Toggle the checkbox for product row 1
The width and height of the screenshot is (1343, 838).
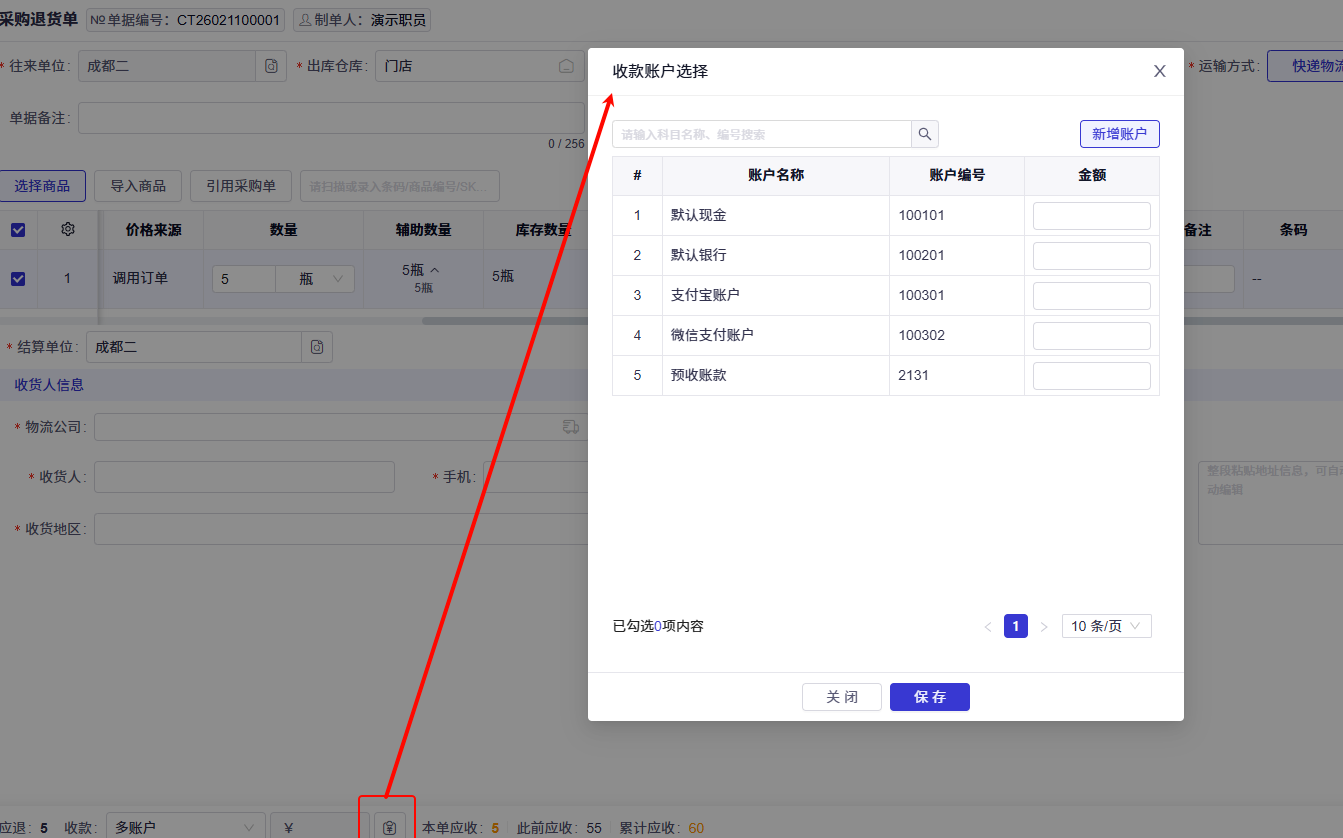coord(18,279)
